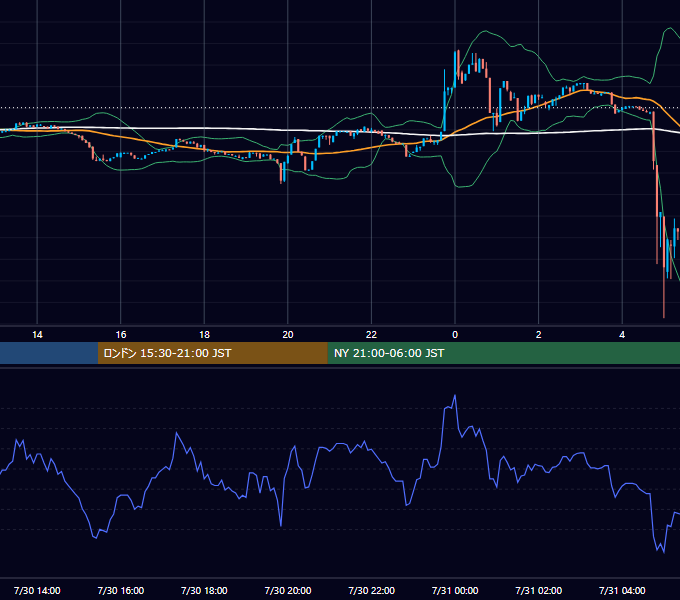680x600 pixels.
Task: Click the 7/30 14:00 date label
Action: coord(37,590)
